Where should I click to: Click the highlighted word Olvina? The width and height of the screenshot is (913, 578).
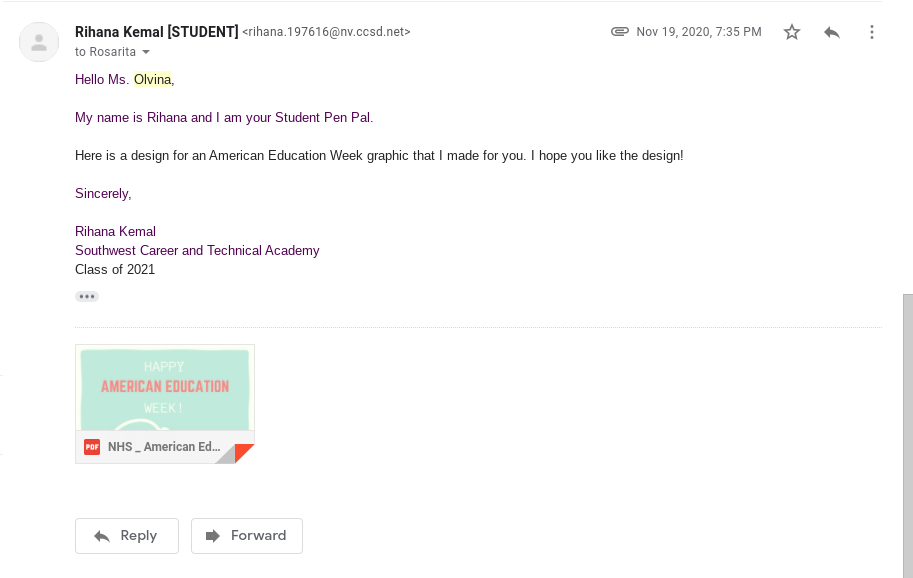tap(152, 79)
